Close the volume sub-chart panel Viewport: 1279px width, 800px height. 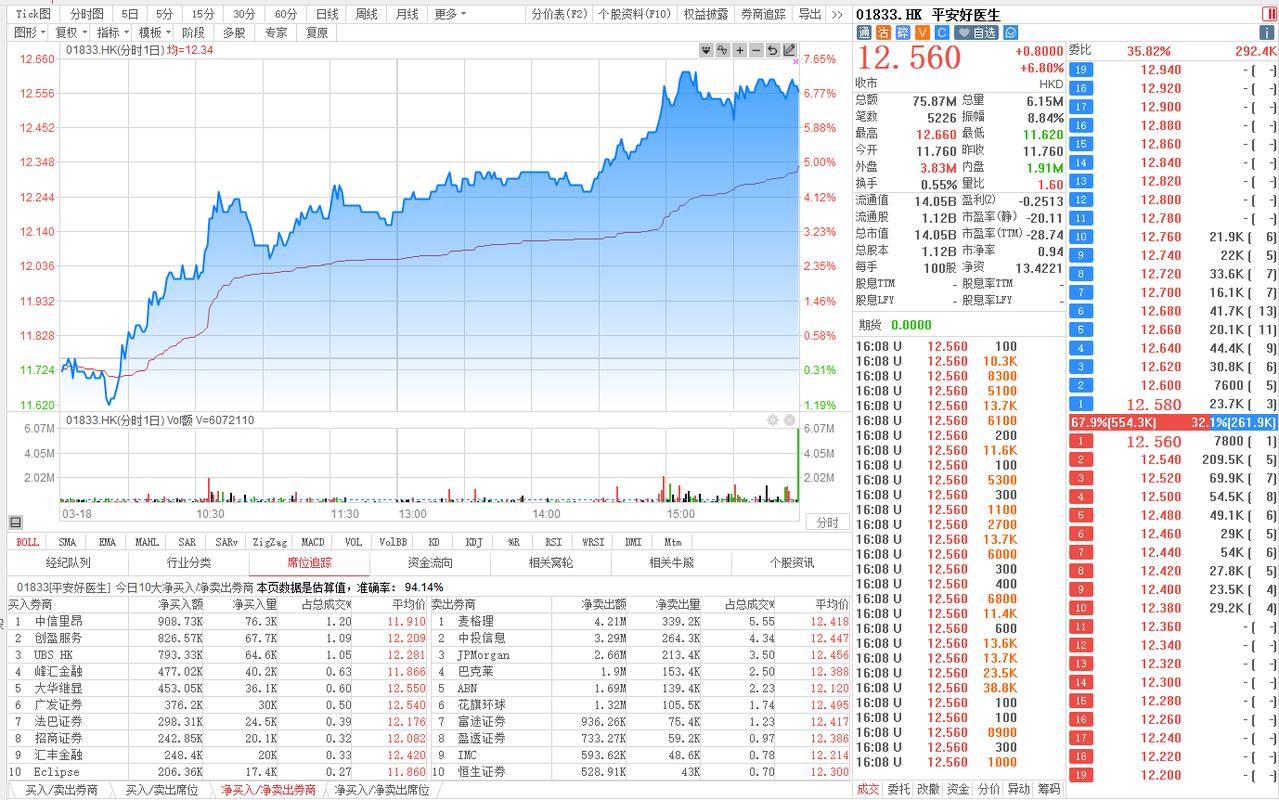click(x=789, y=420)
